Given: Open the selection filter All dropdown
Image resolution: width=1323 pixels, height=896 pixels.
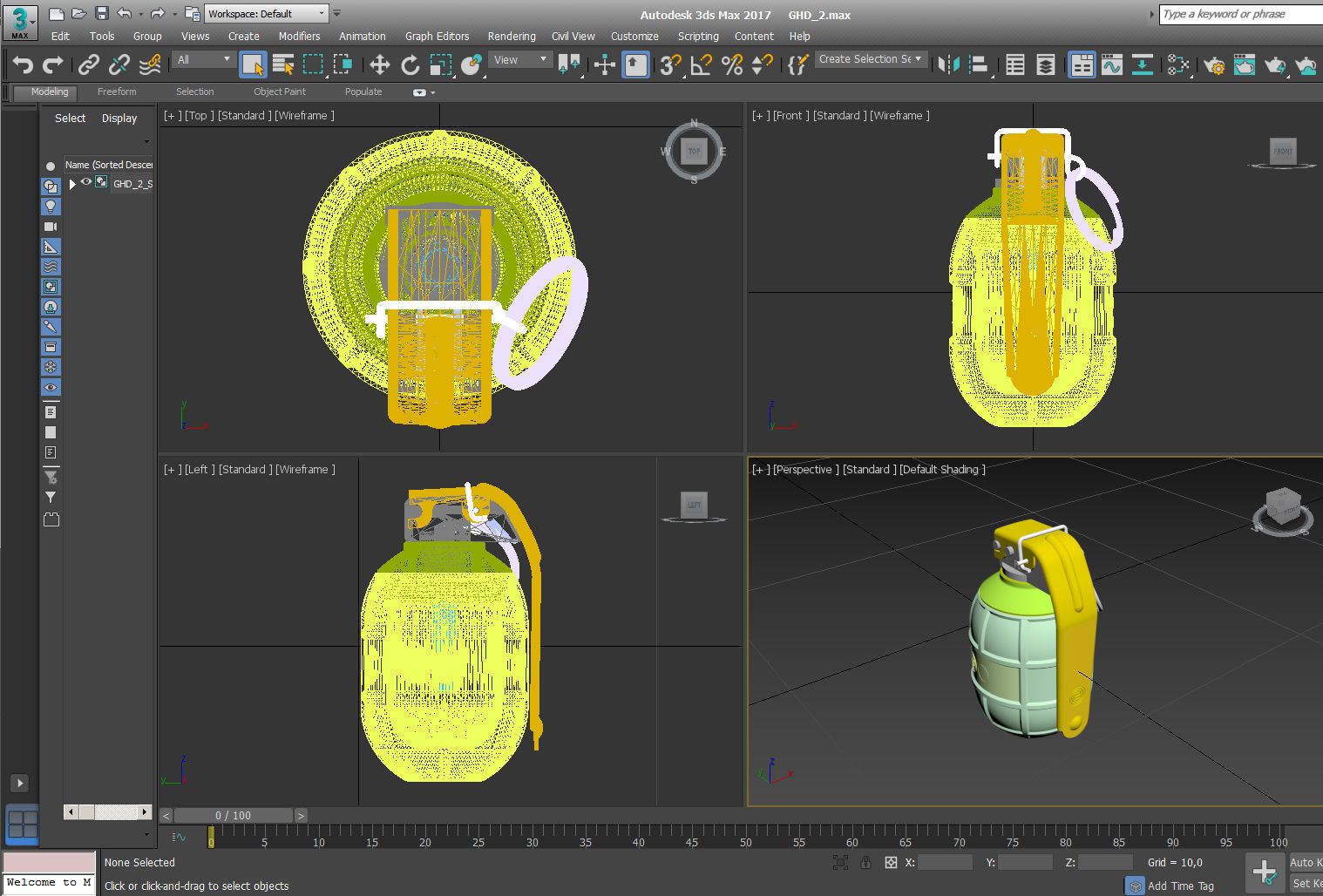Looking at the screenshot, I should (x=205, y=59).
